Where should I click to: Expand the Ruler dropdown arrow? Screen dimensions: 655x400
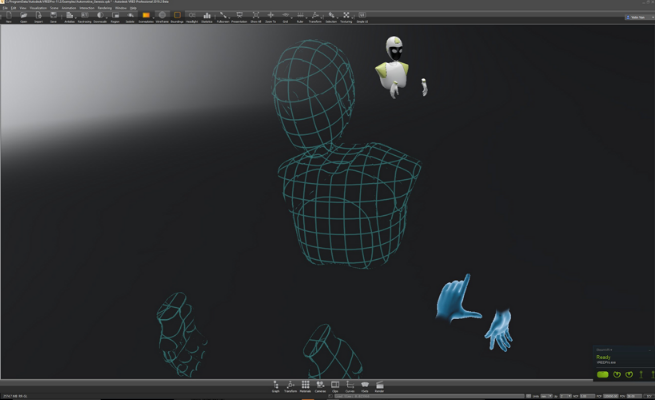click(x=306, y=18)
